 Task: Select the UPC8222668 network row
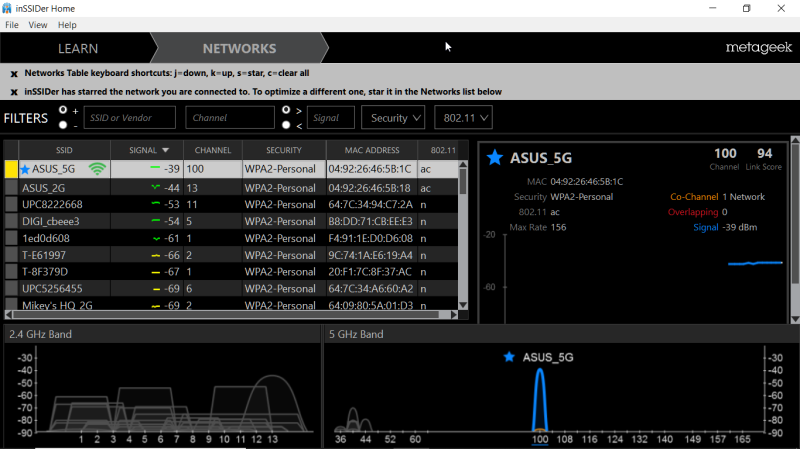[x=231, y=205]
